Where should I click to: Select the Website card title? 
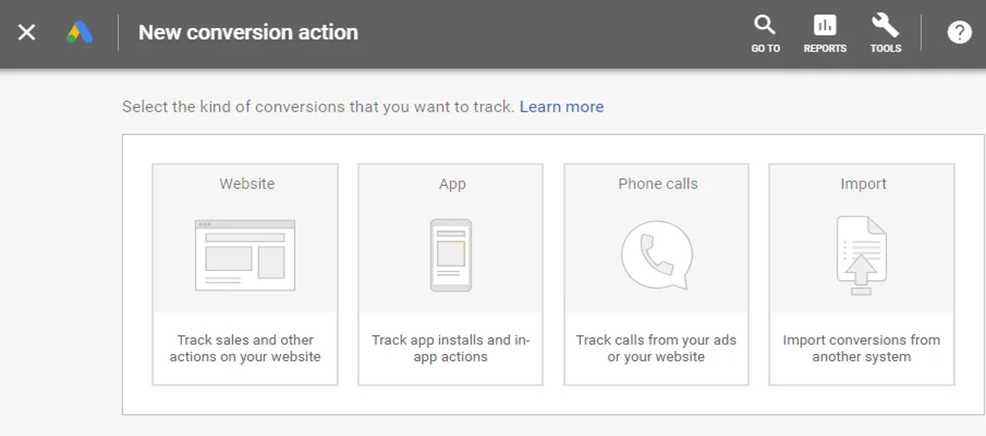(x=246, y=184)
